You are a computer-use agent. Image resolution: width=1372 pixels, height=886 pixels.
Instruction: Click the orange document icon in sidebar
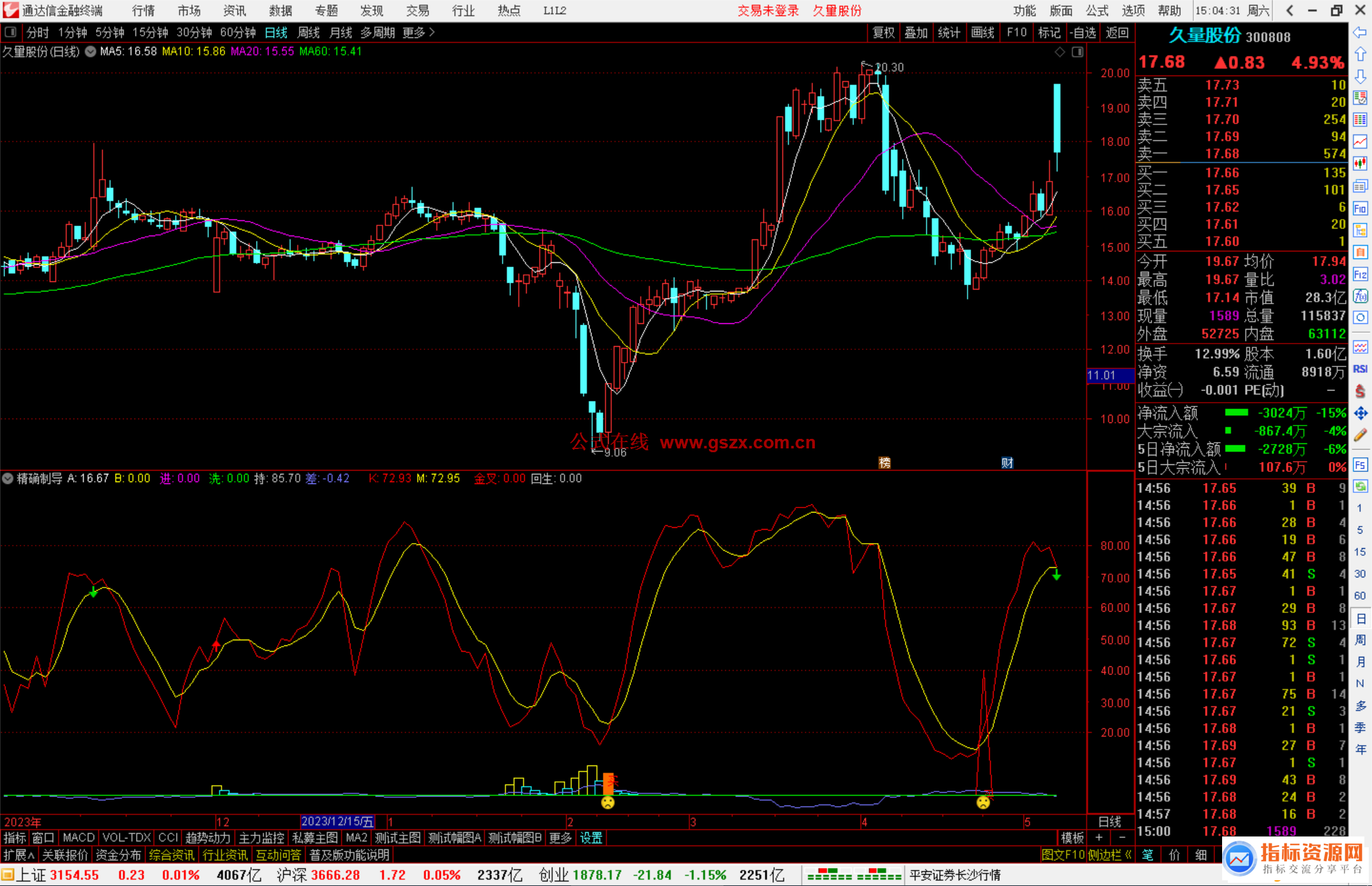click(1360, 252)
